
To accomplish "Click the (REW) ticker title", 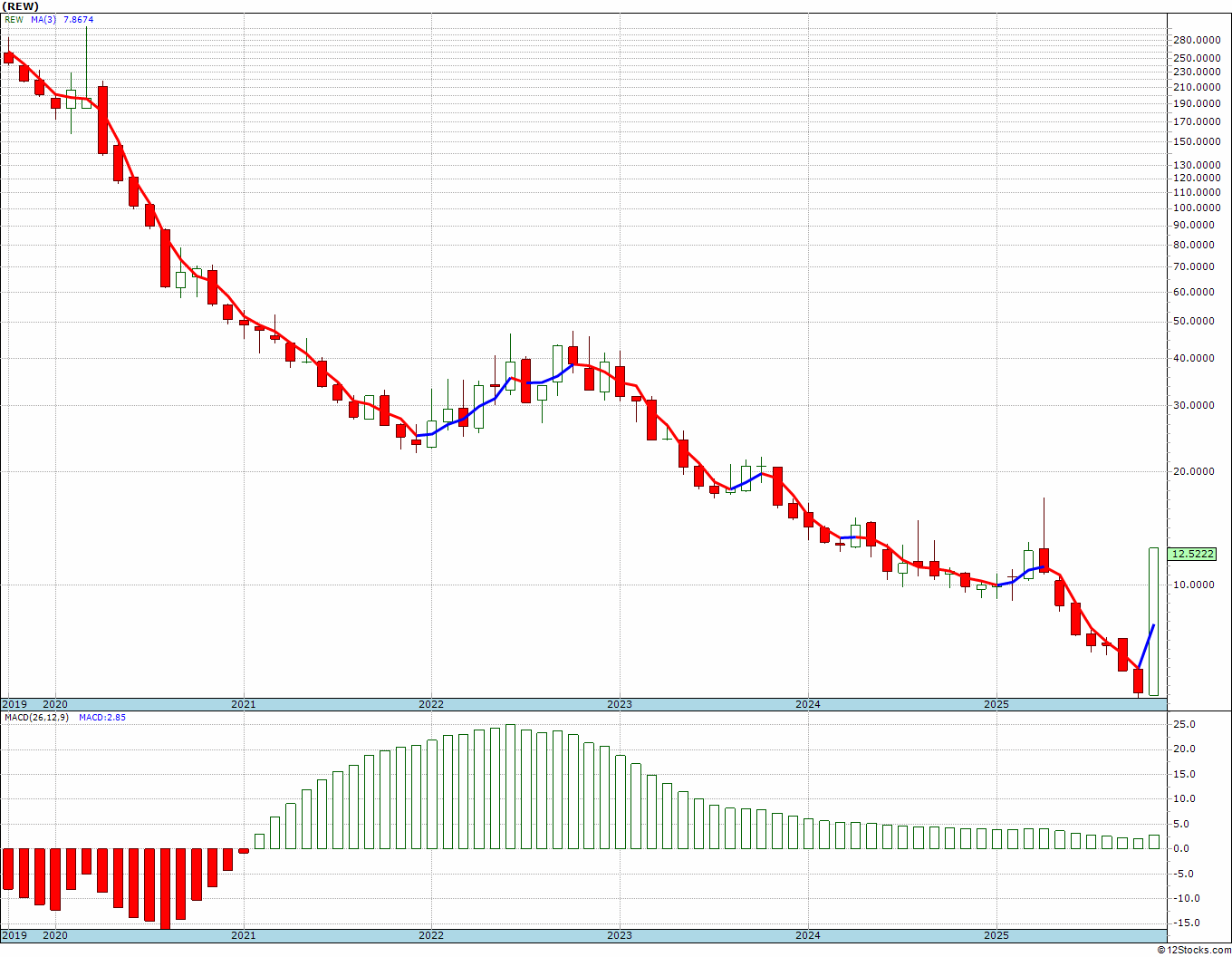I will pos(20,6).
